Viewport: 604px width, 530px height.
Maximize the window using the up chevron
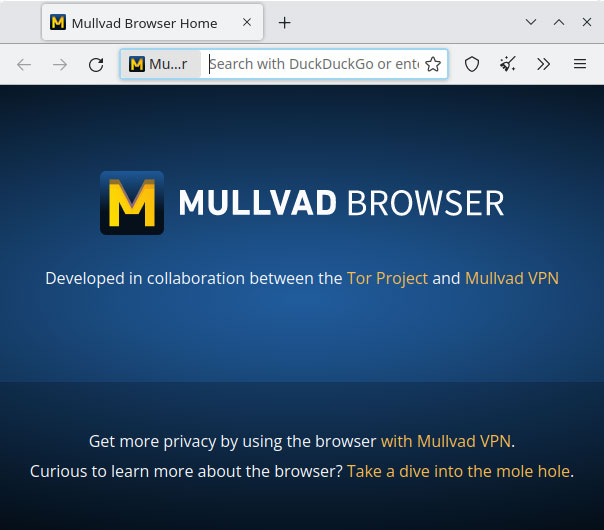(558, 23)
